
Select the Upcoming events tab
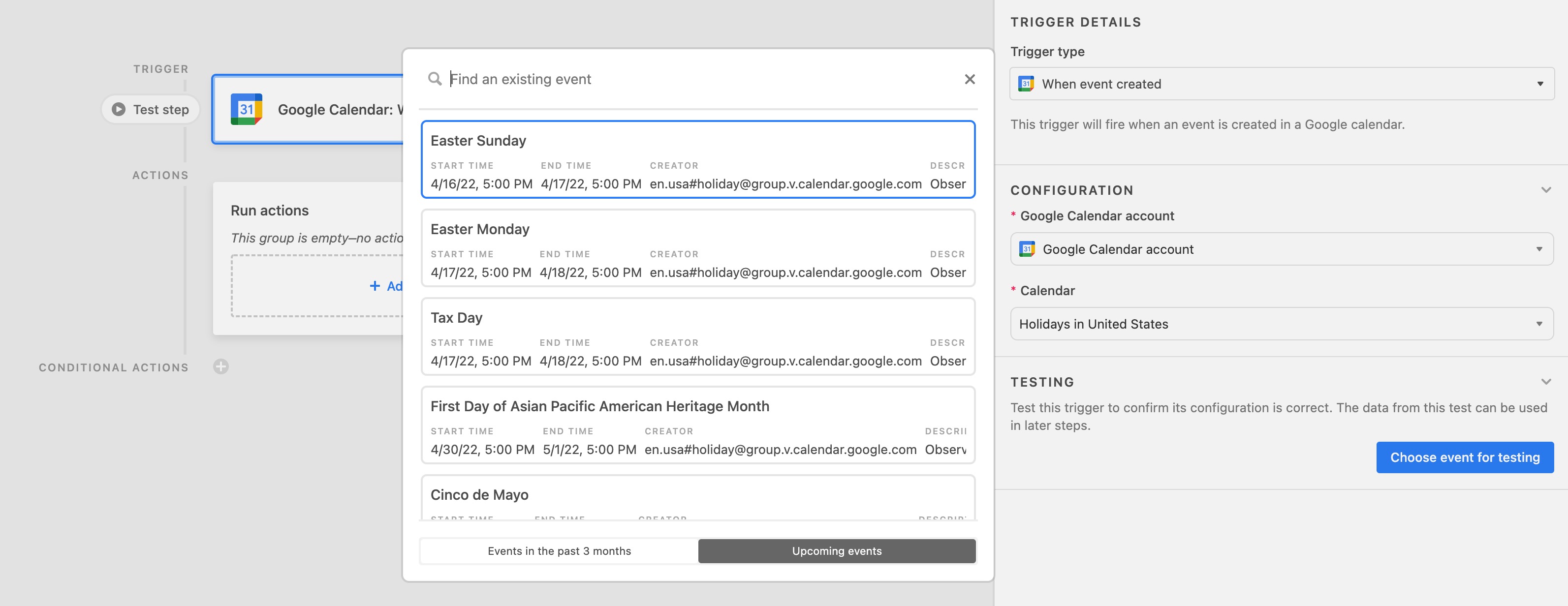click(837, 551)
